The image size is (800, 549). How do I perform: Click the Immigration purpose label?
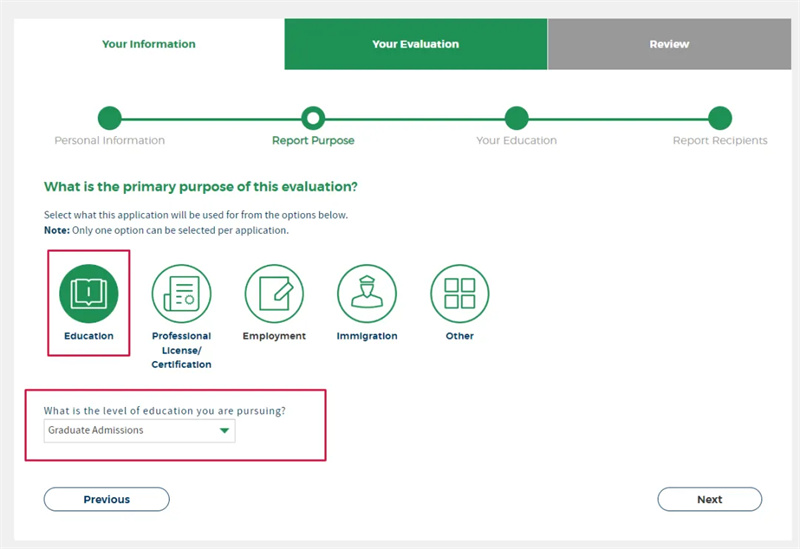367,336
